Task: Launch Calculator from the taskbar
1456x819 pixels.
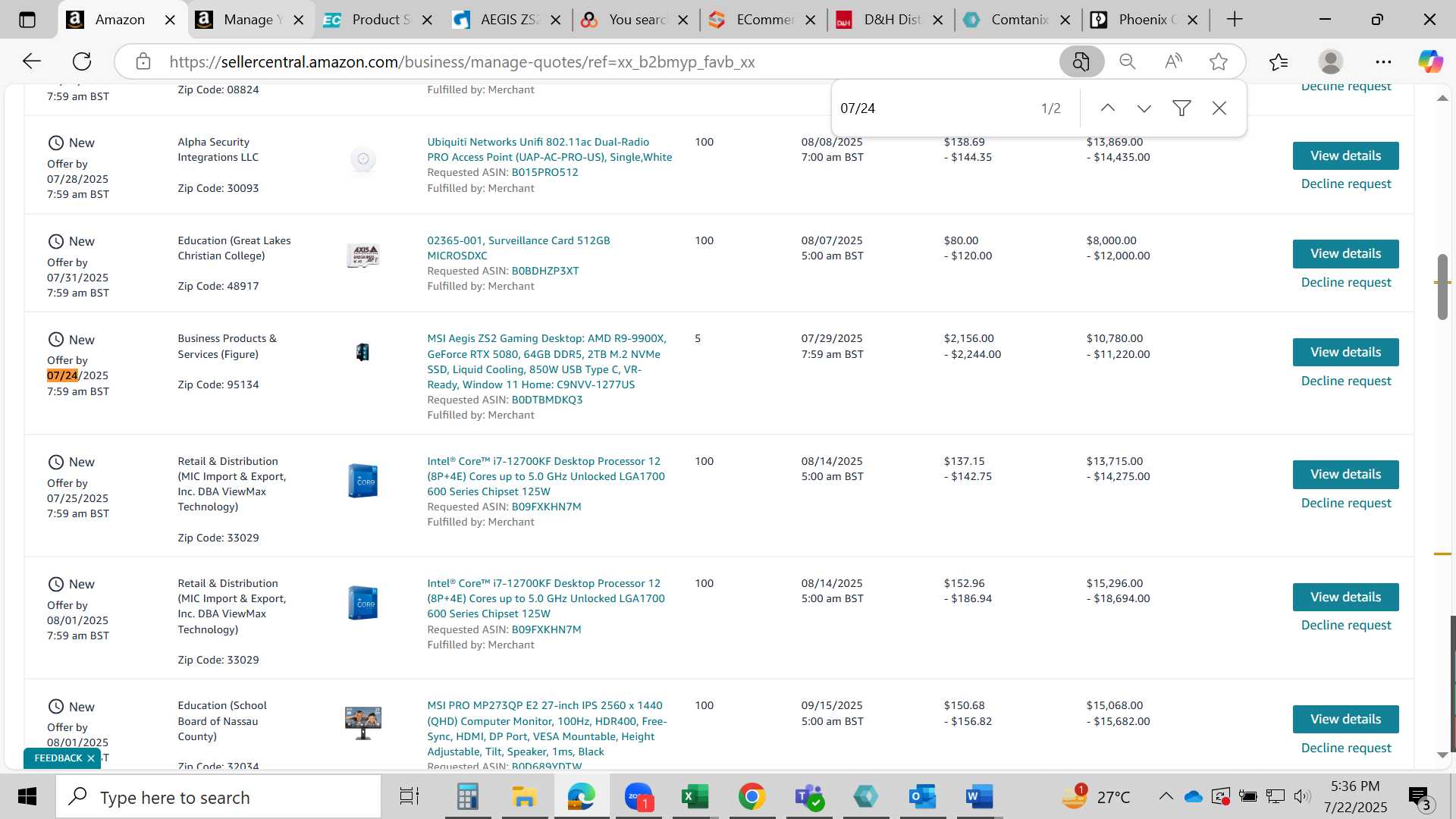Action: pos(467,797)
